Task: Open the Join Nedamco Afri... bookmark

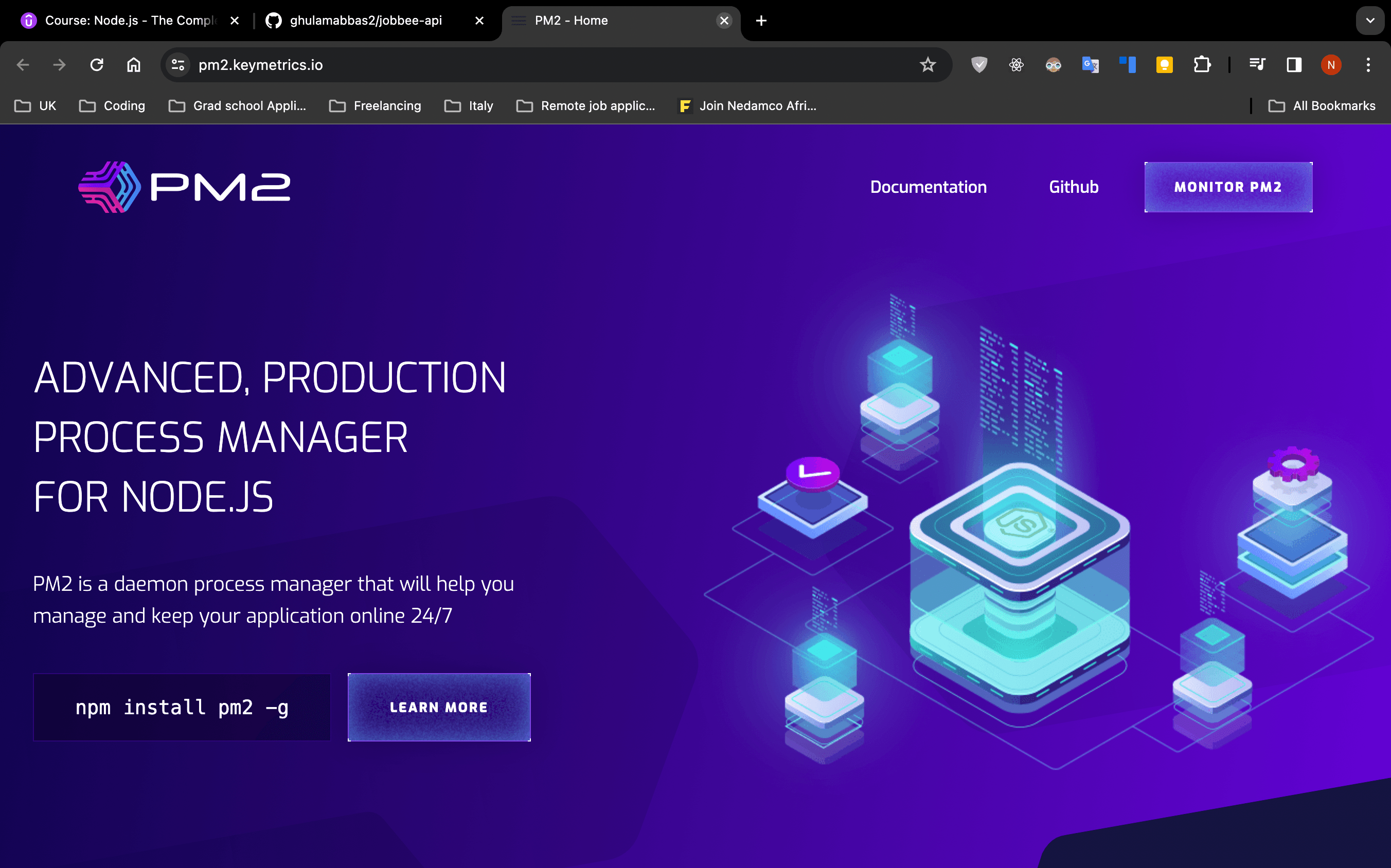Action: coord(746,105)
